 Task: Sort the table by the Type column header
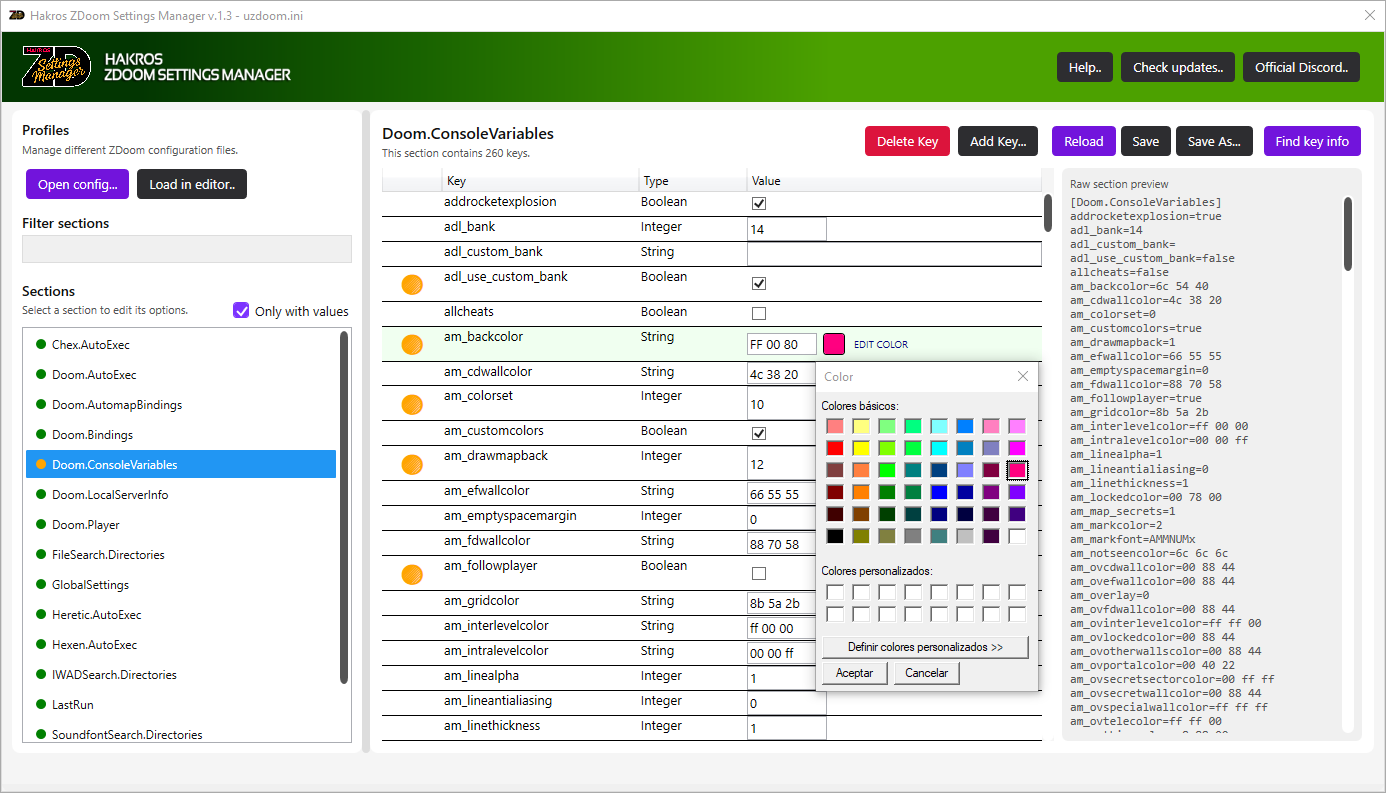pos(692,181)
